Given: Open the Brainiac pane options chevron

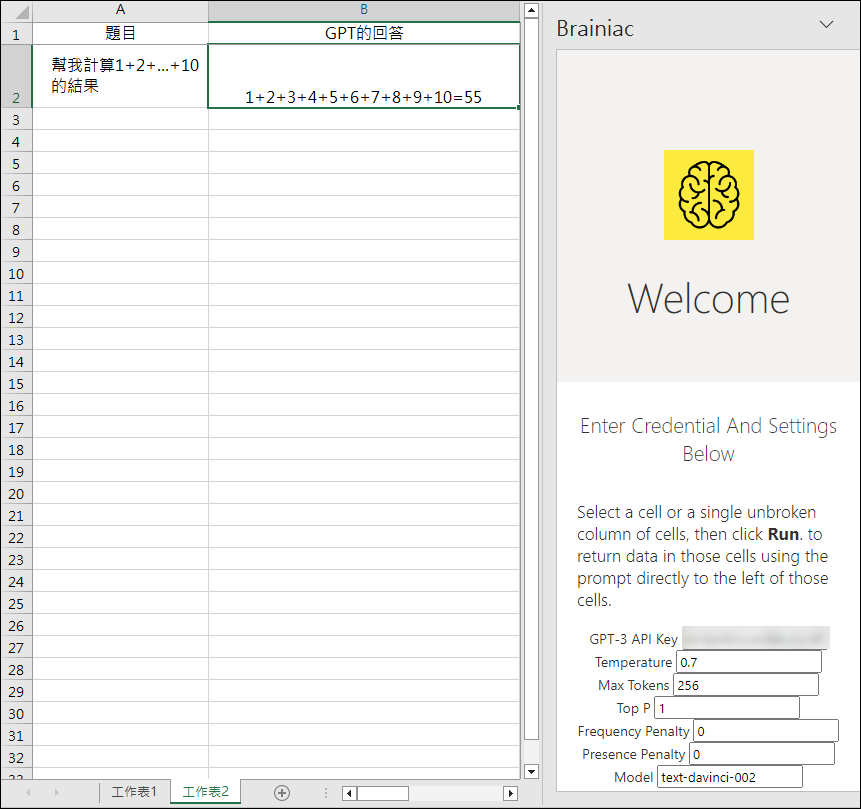Looking at the screenshot, I should 826,25.
